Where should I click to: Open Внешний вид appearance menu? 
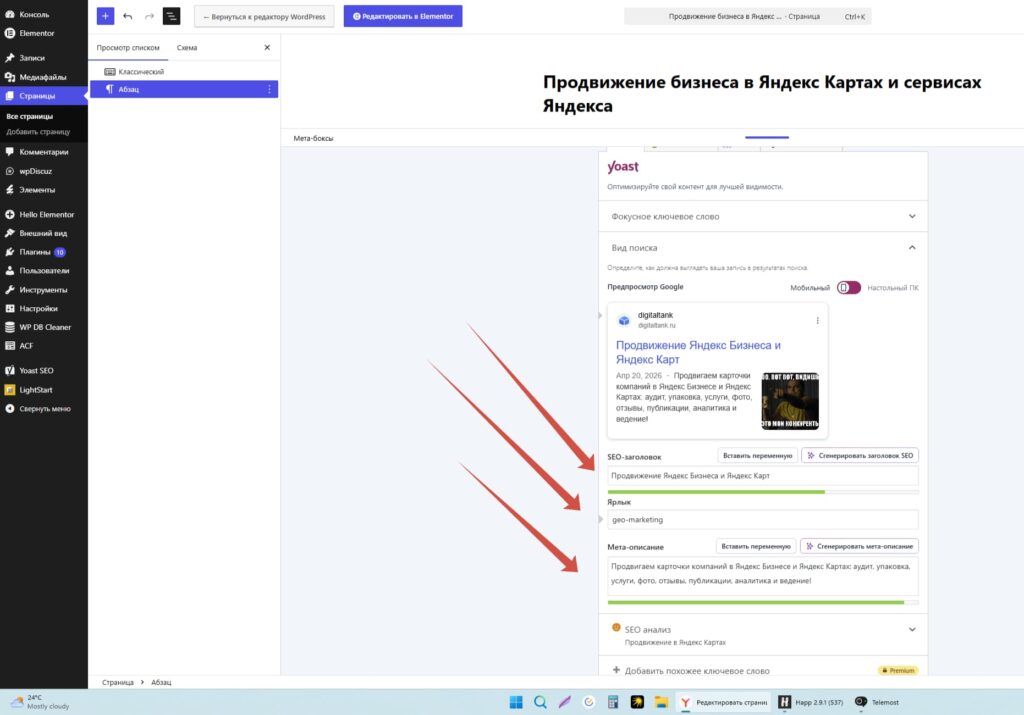coord(44,233)
